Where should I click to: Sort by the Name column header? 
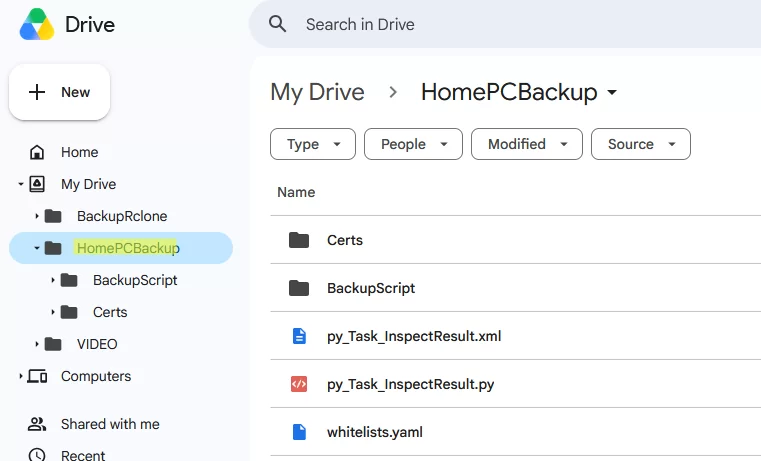(x=296, y=193)
